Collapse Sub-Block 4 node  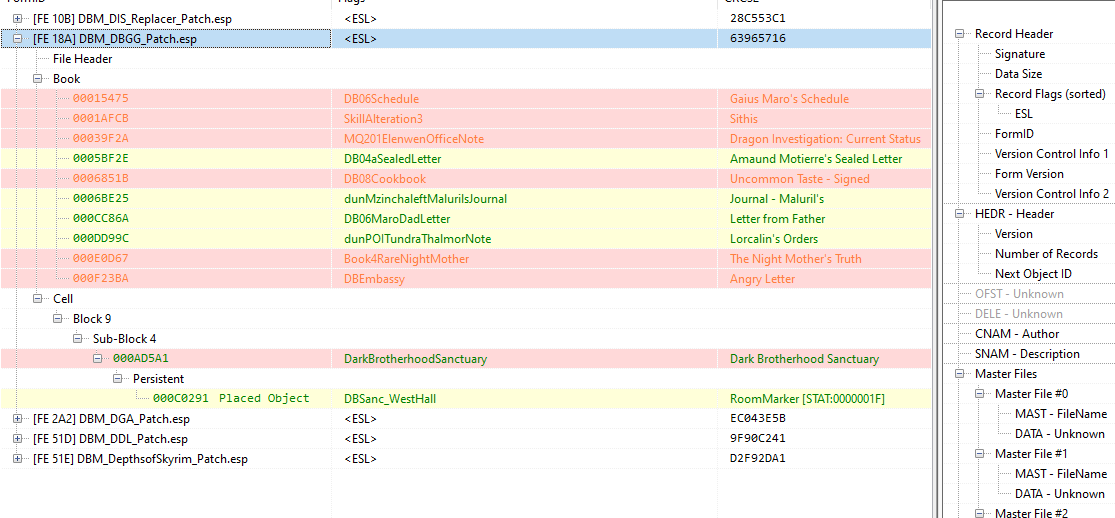78,339
